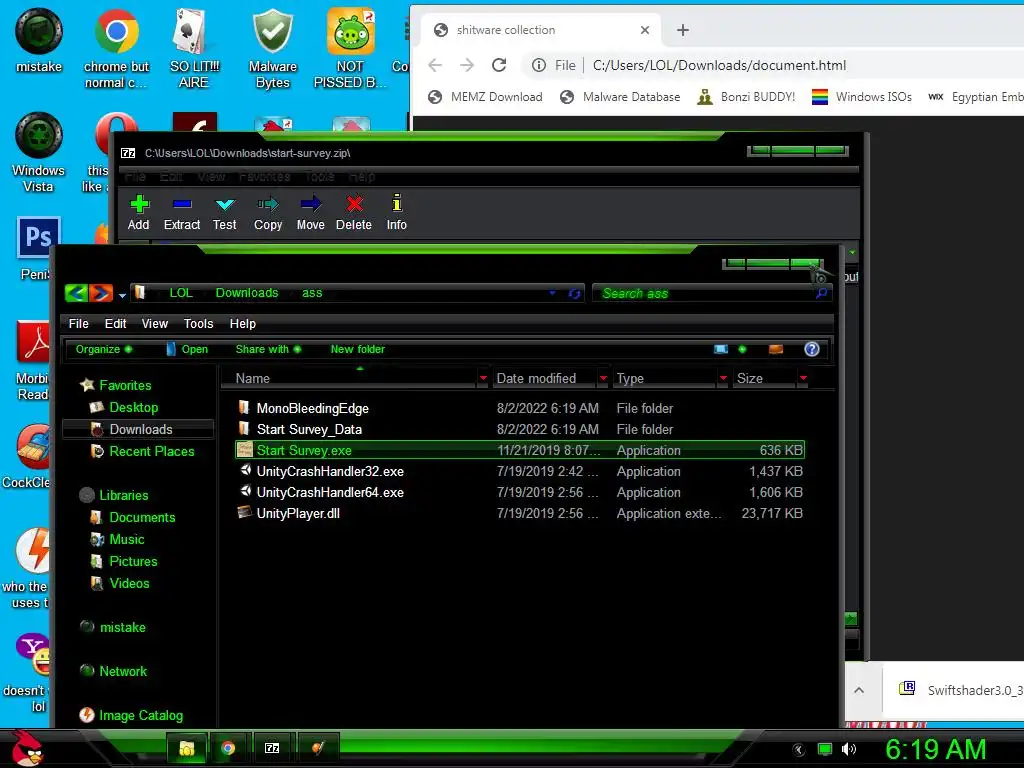Image resolution: width=1024 pixels, height=768 pixels.
Task: Open Explorer's recent locations dropdown arrow
Action: pos(122,295)
